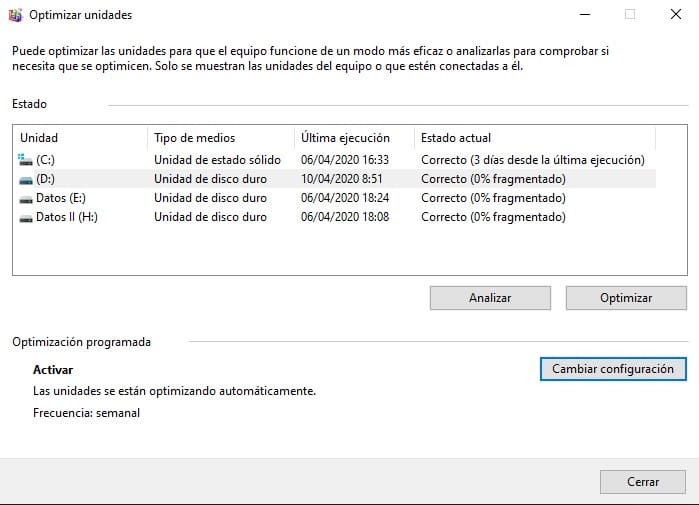Click the 'Optimización programada' section heading
699x505 pixels.
82,342
